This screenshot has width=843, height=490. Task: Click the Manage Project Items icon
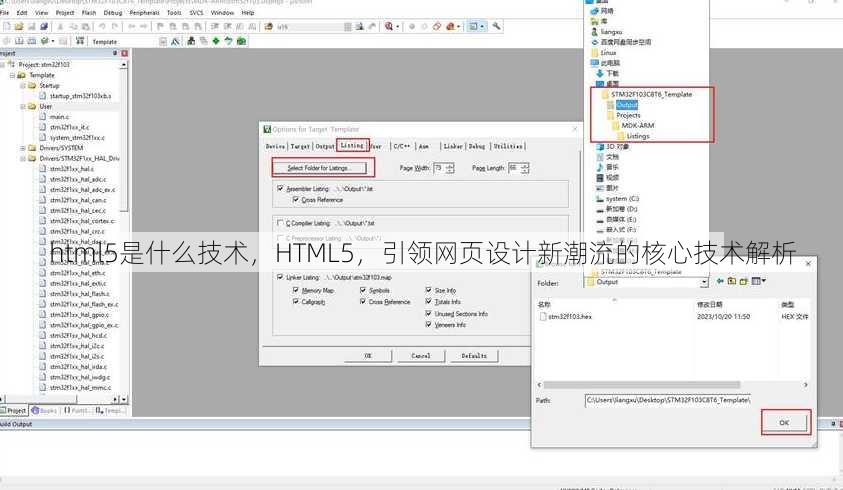tap(191, 41)
